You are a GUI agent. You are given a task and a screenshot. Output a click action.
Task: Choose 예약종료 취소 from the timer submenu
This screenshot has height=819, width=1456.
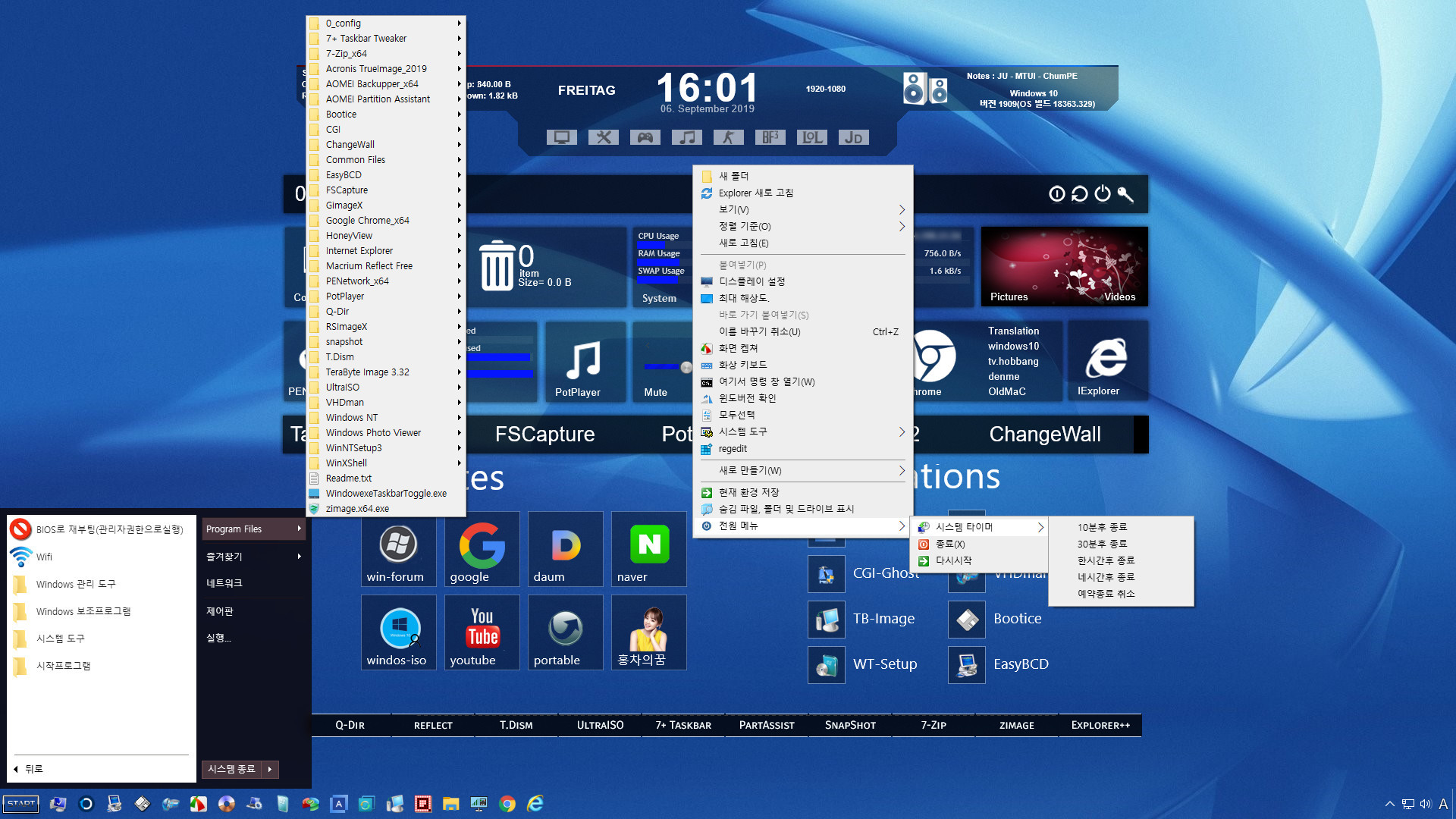pos(1121,594)
